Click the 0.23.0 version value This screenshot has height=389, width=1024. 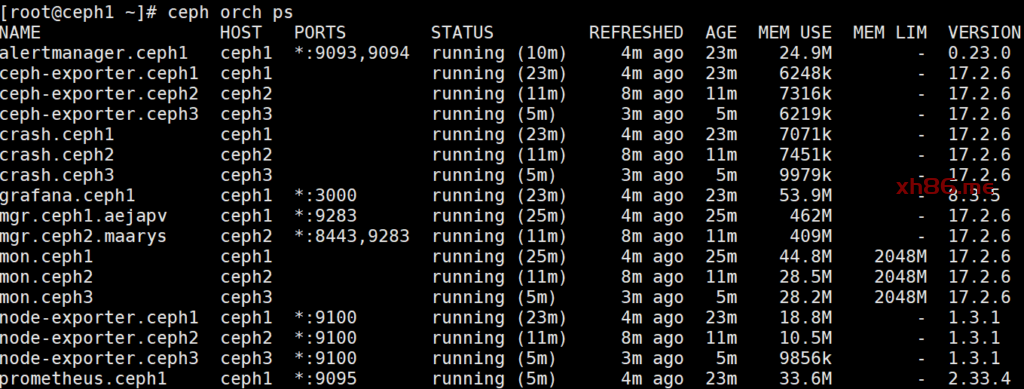[980, 53]
